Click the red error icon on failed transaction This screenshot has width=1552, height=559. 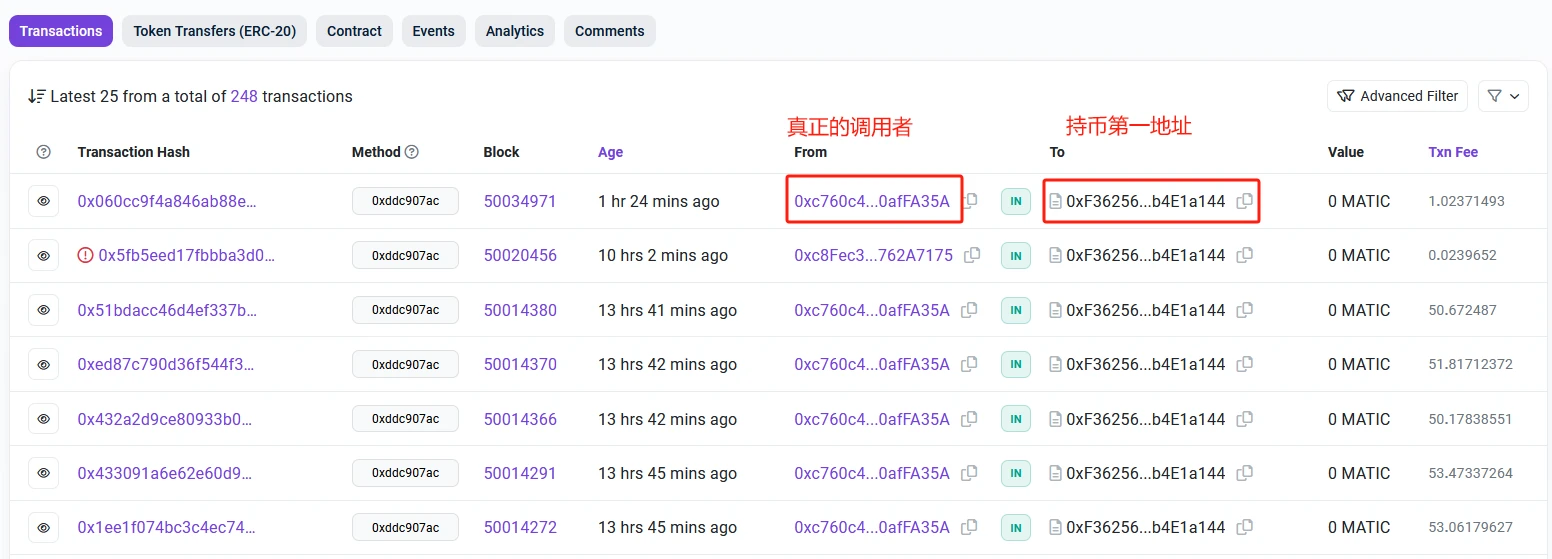85,255
